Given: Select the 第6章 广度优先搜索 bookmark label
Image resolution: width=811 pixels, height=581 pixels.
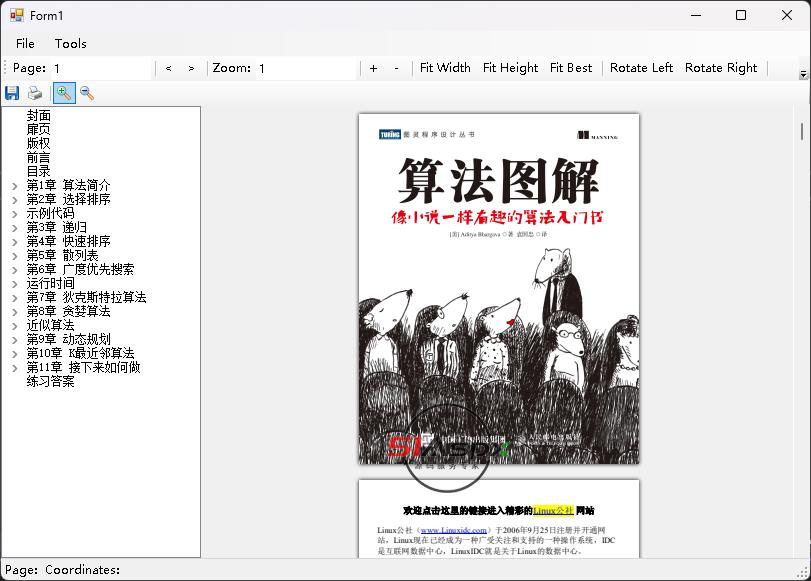Looking at the screenshot, I should tap(81, 269).
